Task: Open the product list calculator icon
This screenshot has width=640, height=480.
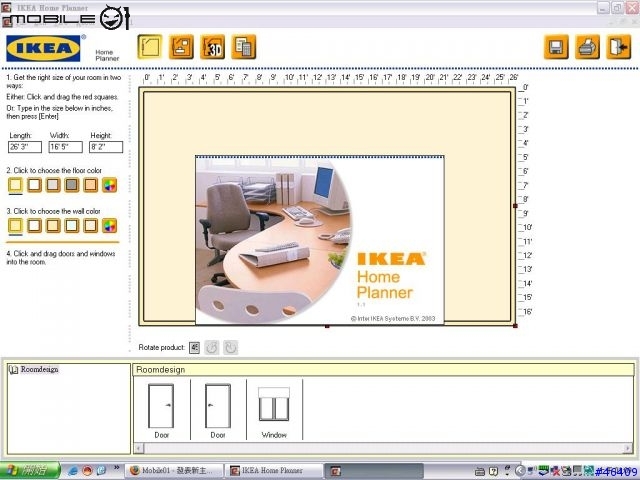Action: pos(244,47)
